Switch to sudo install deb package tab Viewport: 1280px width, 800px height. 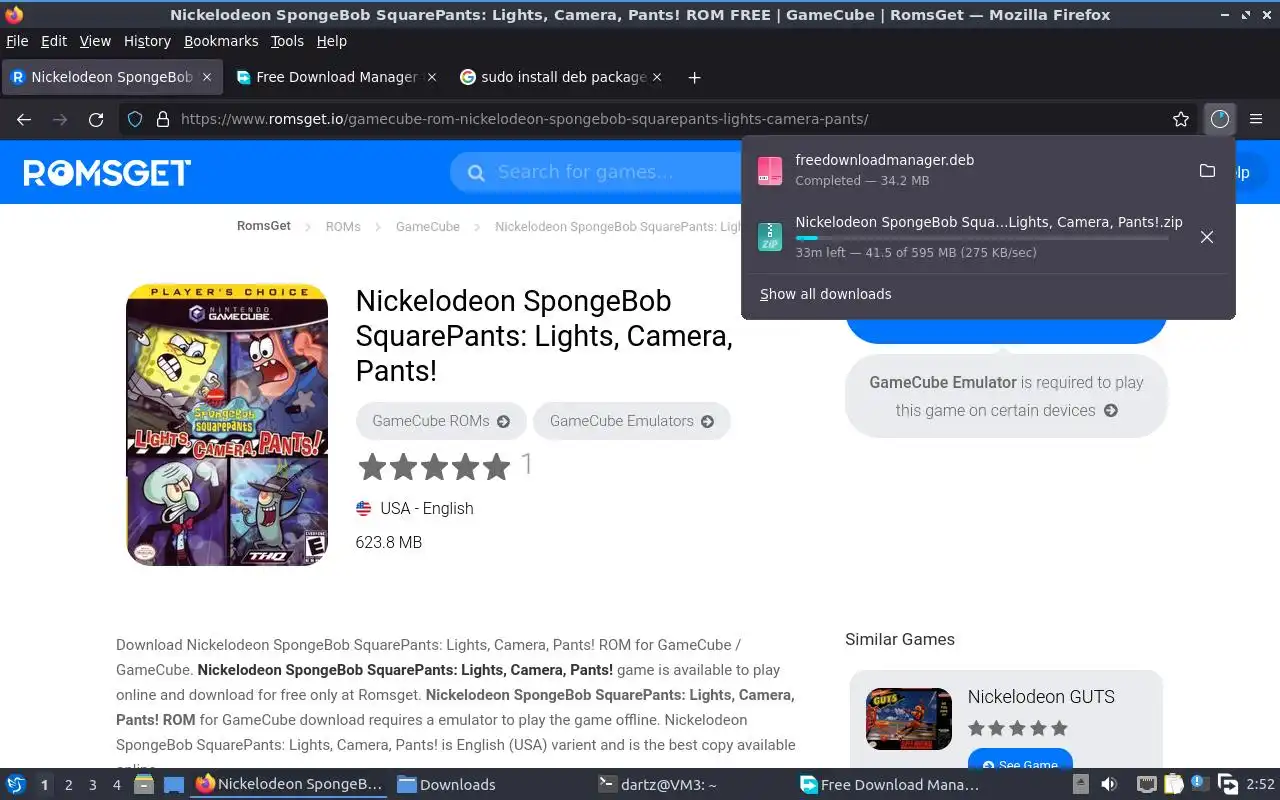coord(563,77)
